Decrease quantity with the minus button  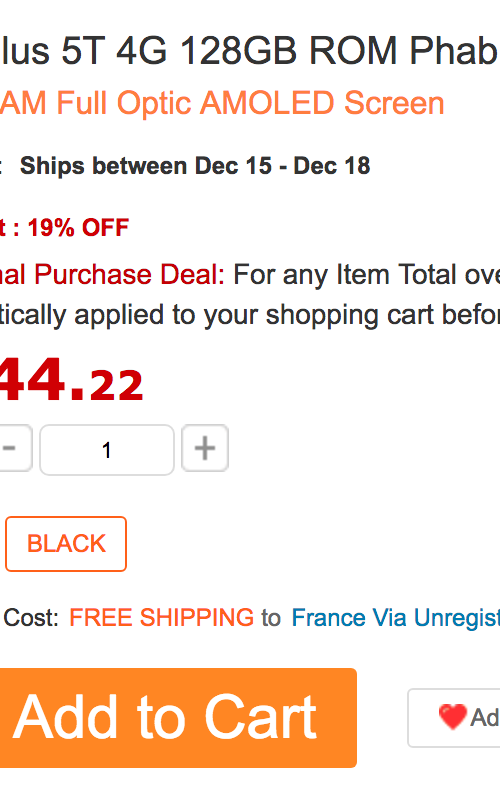(x=15, y=448)
